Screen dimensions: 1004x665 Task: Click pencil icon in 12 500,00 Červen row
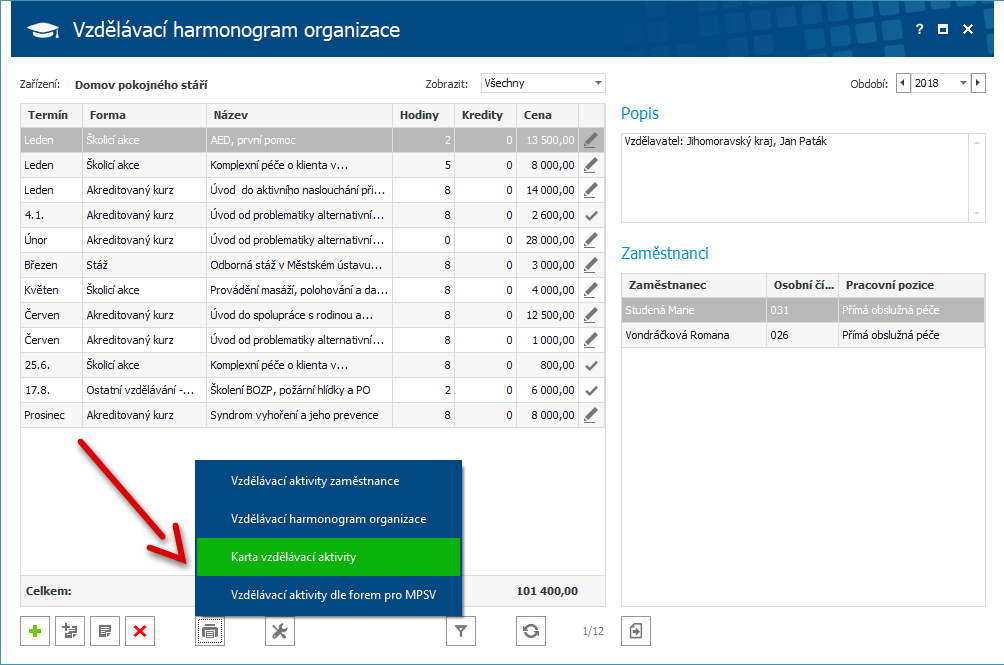(x=591, y=315)
